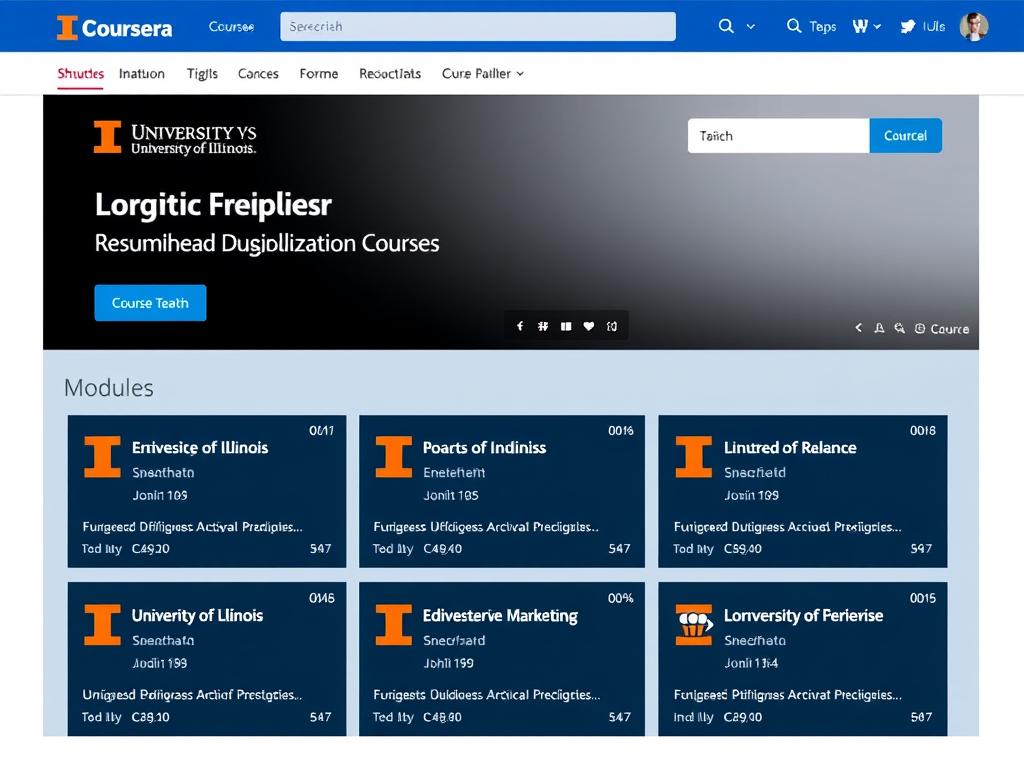Click the C49.40 price on Poarts of Indiniss card
Viewport: 1024px width, 768px height.
[x=443, y=549]
